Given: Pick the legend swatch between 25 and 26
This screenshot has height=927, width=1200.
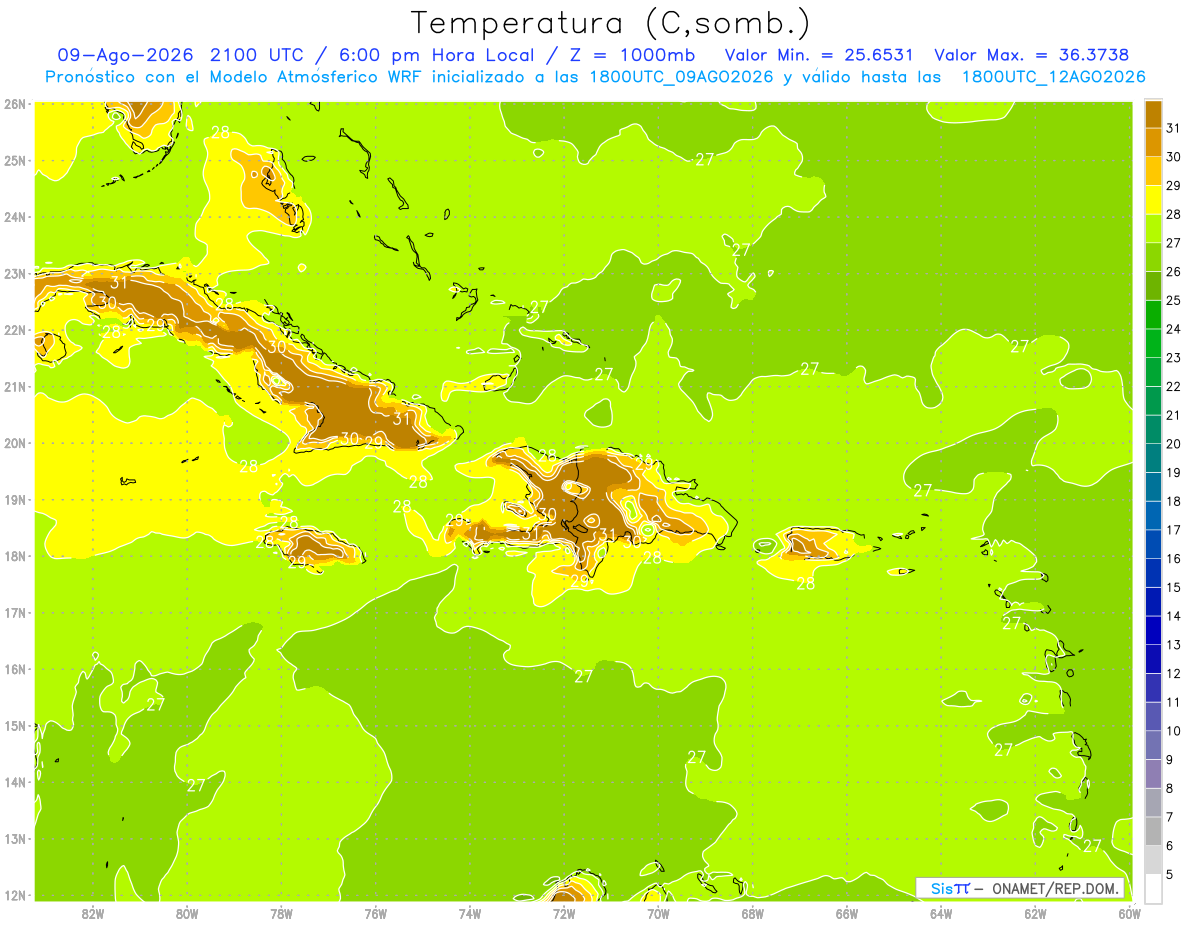Looking at the screenshot, I should (x=1153, y=286).
